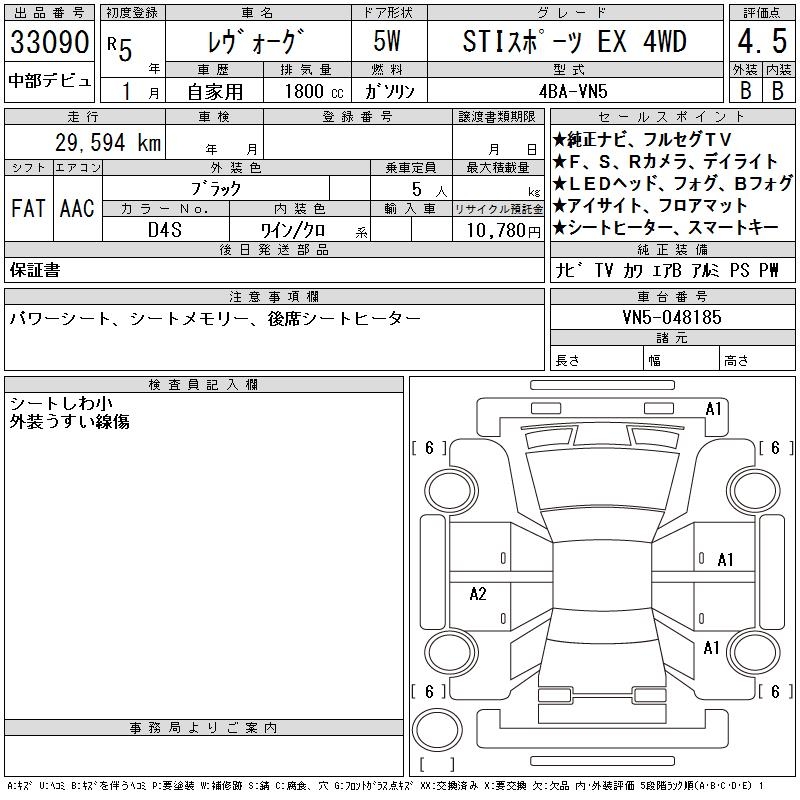Click the front-right wheel circle in diagram
The width and height of the screenshot is (800, 800).
point(754,492)
